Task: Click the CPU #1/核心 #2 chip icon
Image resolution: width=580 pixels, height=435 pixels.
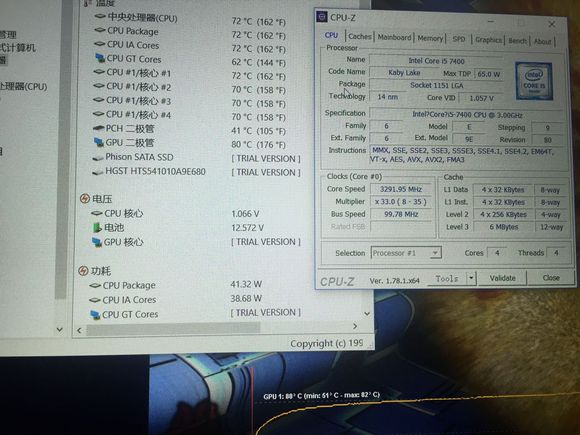Action: click(x=99, y=86)
